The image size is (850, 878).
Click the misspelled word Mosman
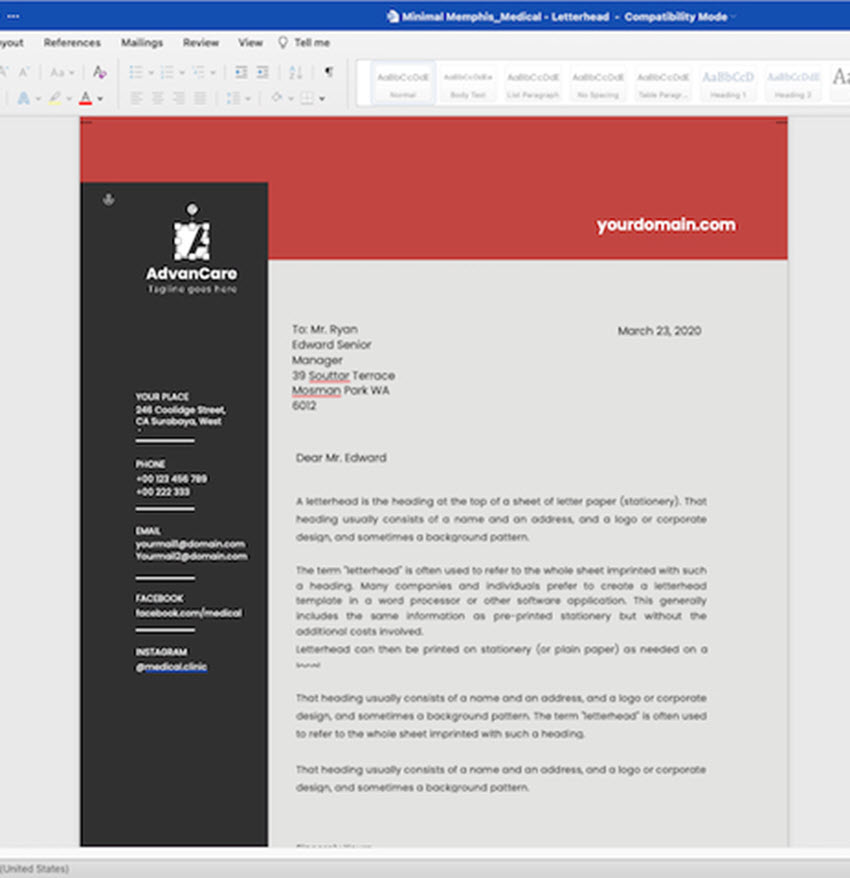coord(316,390)
